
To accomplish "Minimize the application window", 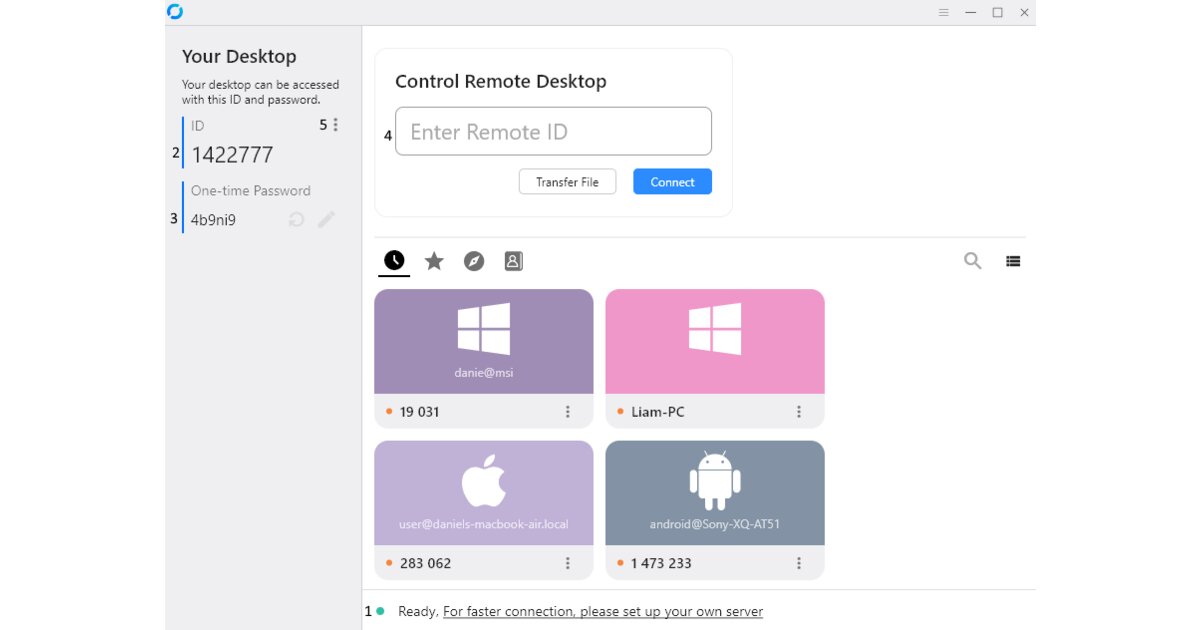I will click(971, 12).
